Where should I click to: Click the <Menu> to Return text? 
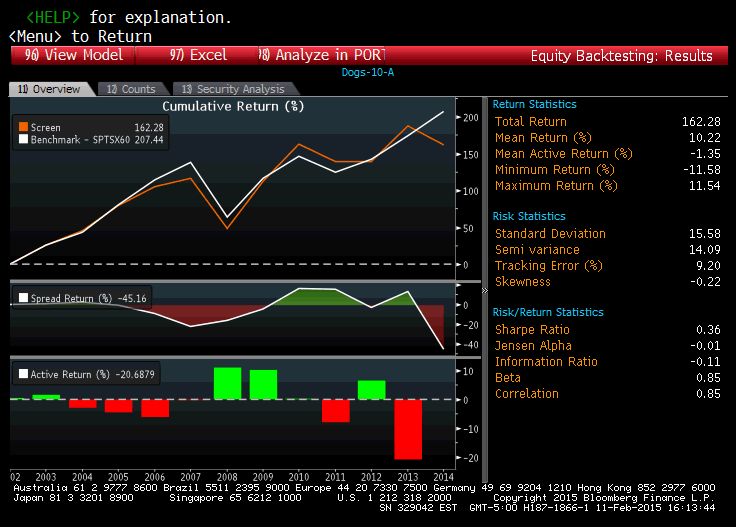(x=80, y=36)
